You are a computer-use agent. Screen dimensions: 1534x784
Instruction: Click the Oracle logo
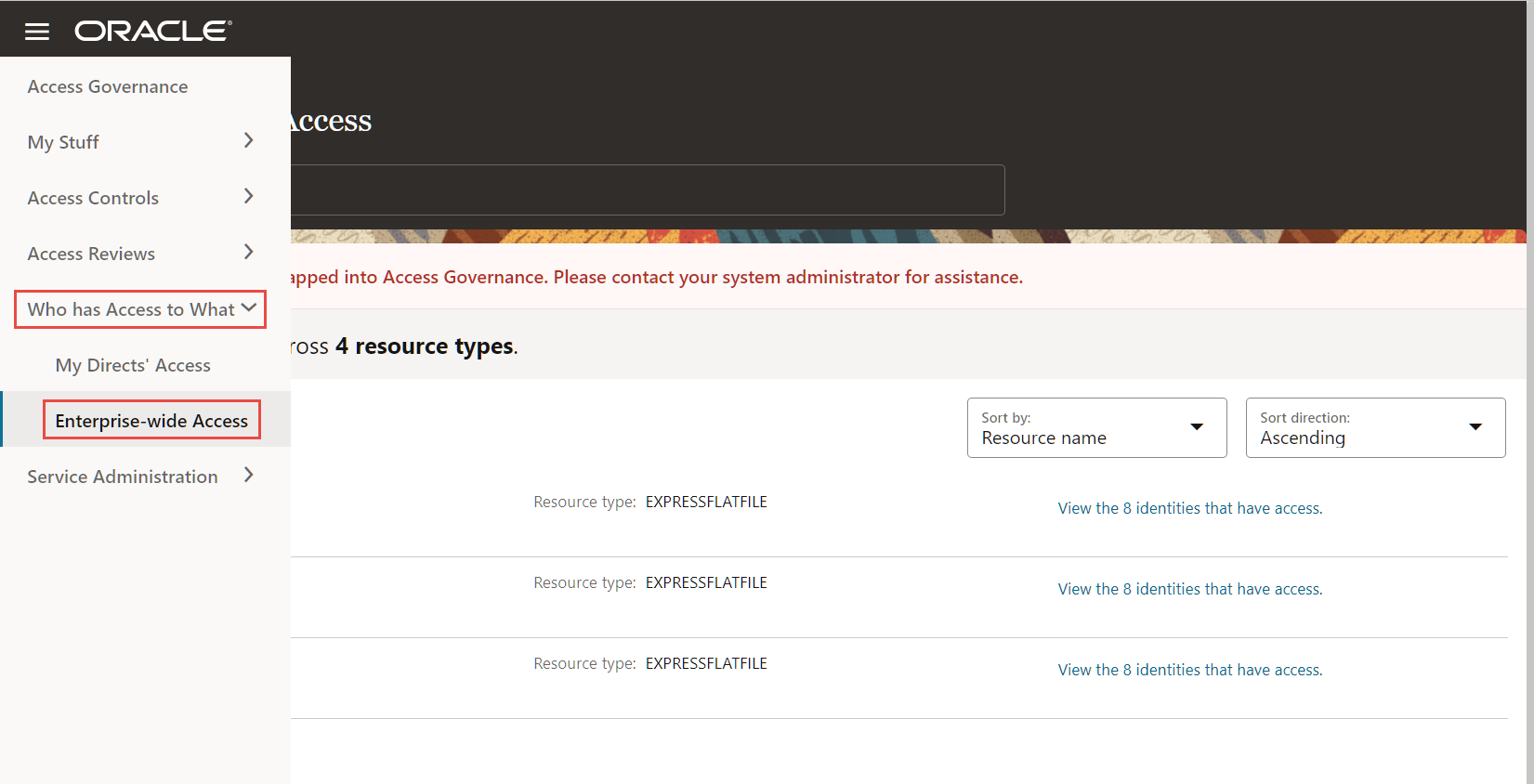153,31
